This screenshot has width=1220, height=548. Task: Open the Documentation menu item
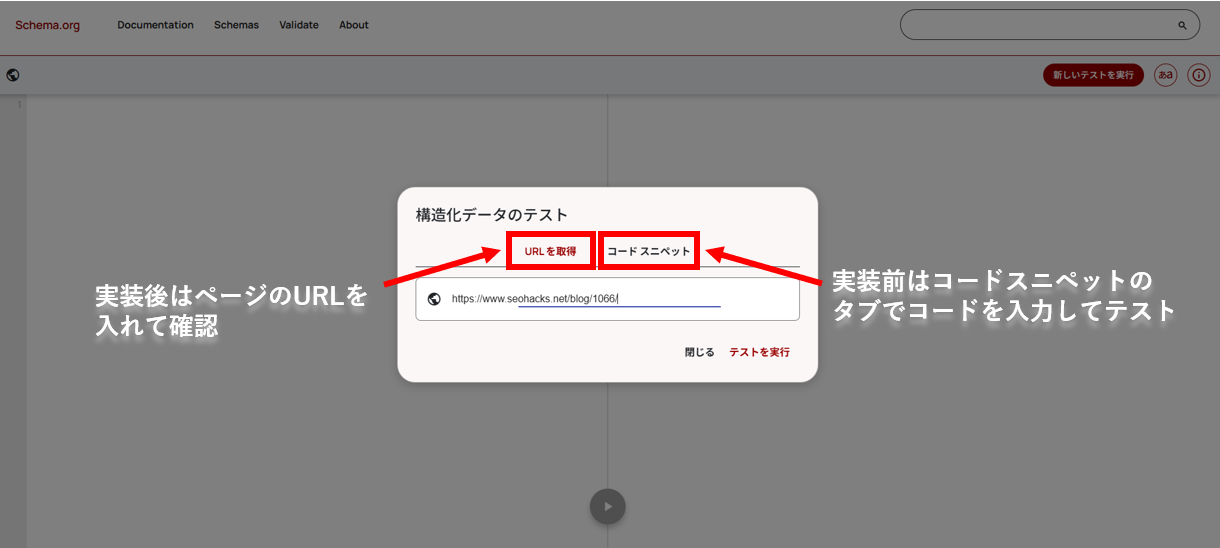155,25
